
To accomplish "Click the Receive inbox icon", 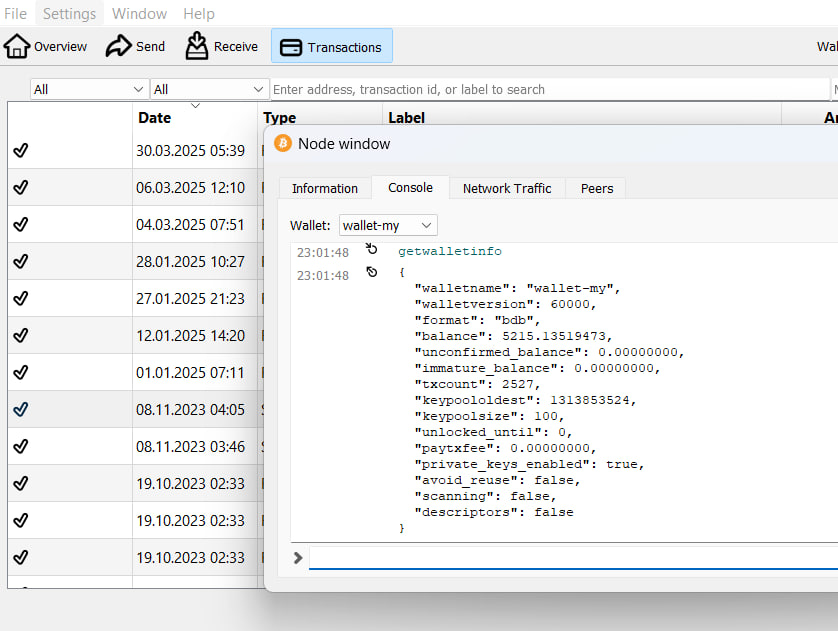I will (197, 45).
